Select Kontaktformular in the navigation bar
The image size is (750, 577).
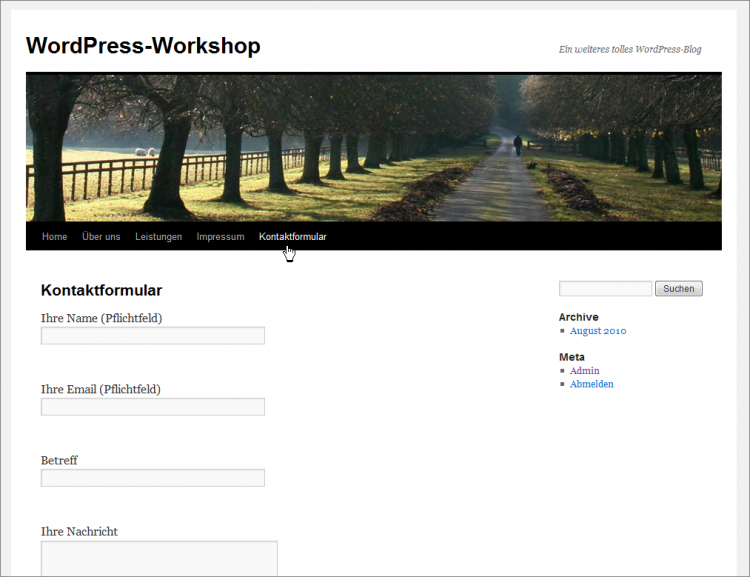(292, 237)
